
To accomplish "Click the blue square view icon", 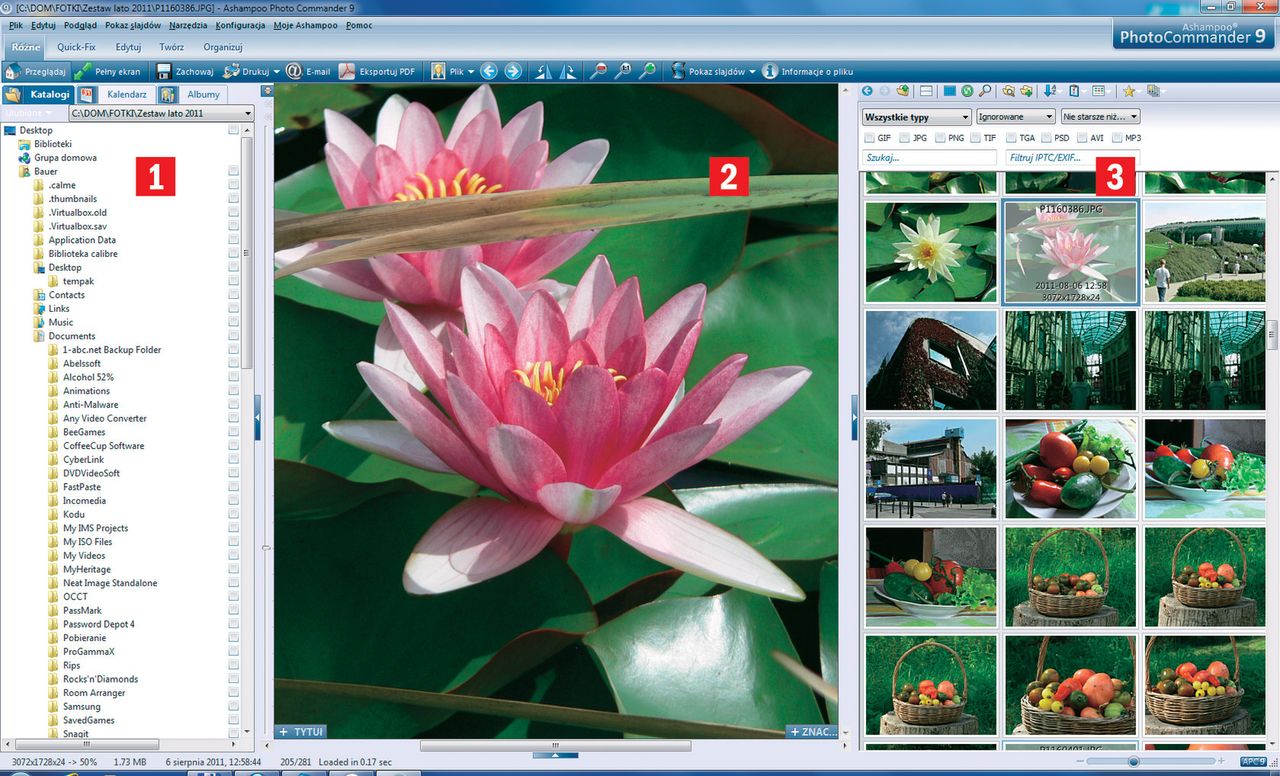I will 950,91.
